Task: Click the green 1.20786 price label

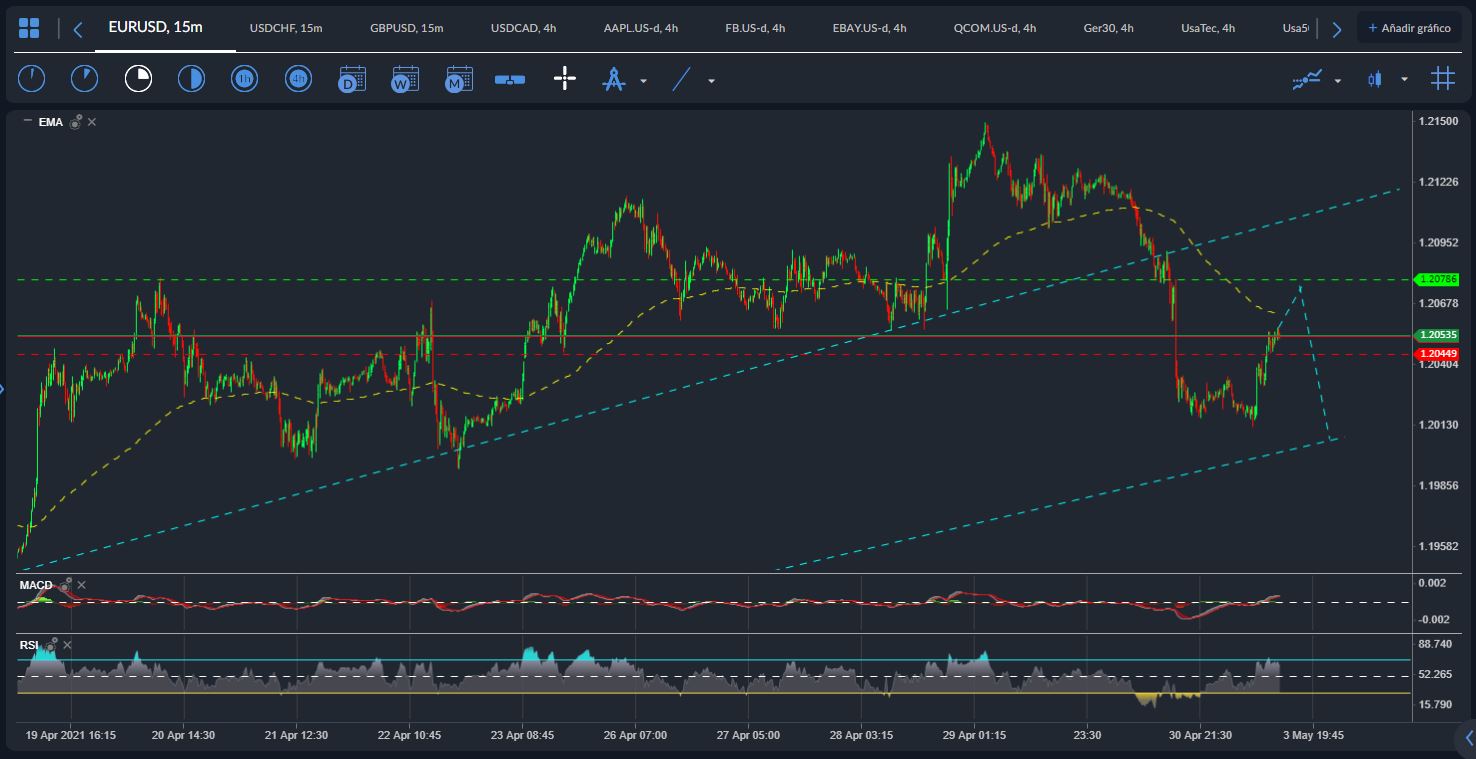Action: (1438, 279)
